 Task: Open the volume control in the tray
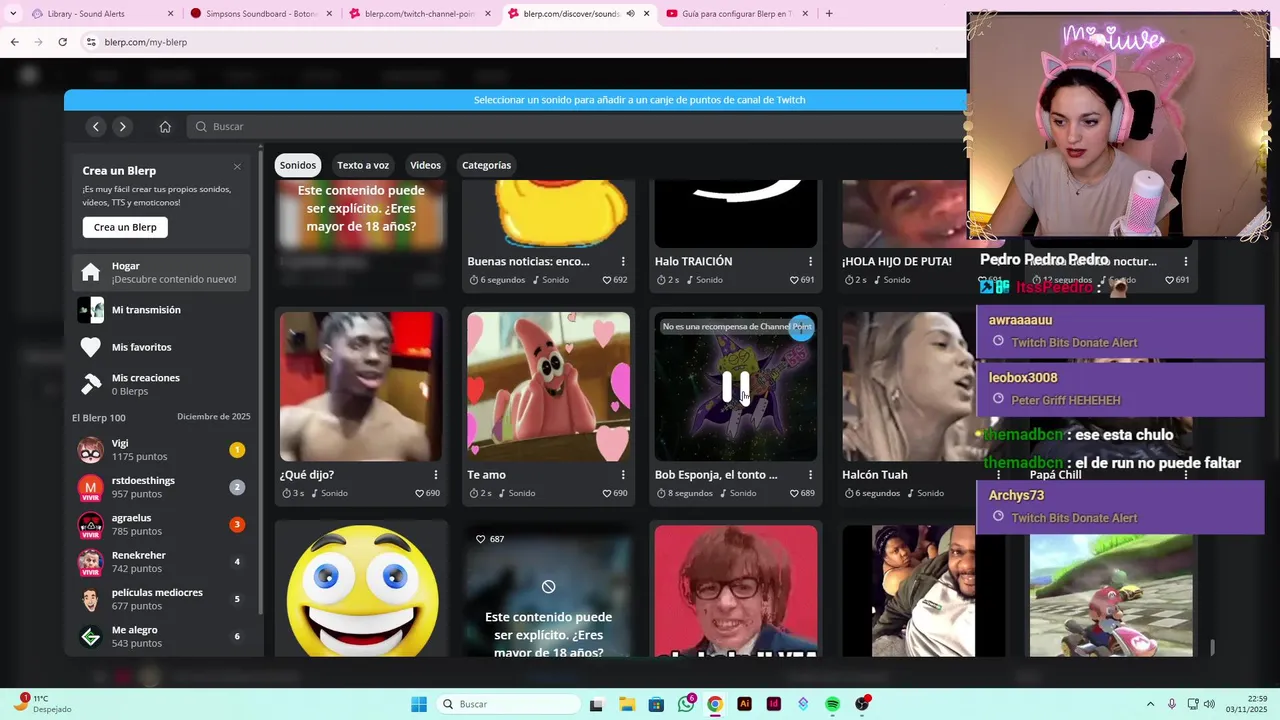1209,704
